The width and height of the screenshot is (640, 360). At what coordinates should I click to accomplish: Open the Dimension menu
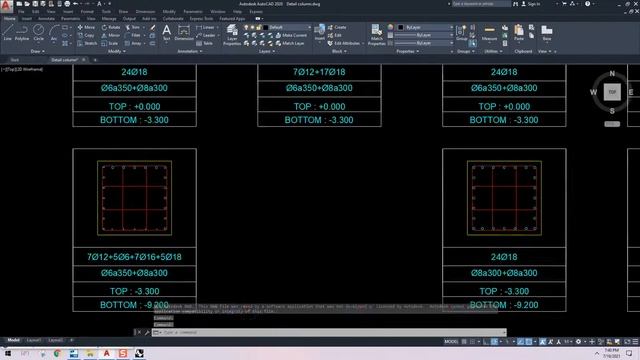[145, 12]
